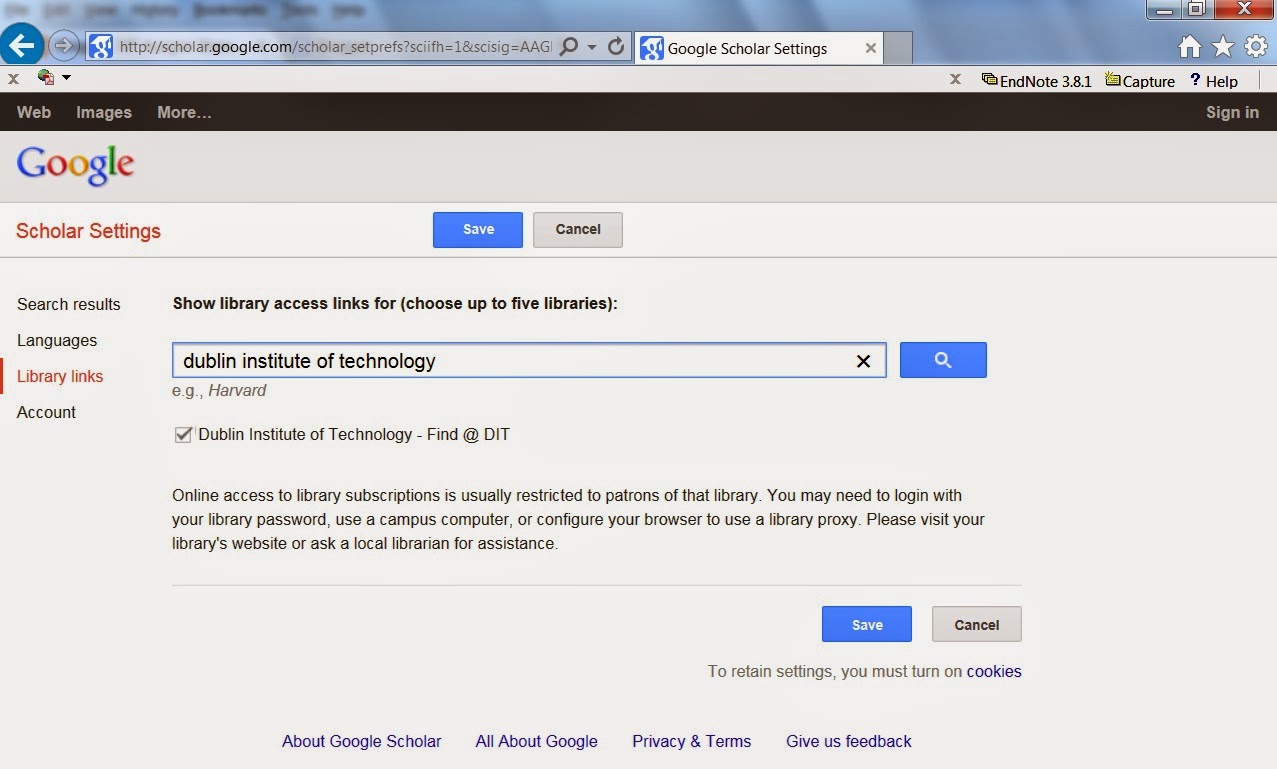Open About Google Scholar link
The image size is (1277, 769).
(x=361, y=741)
